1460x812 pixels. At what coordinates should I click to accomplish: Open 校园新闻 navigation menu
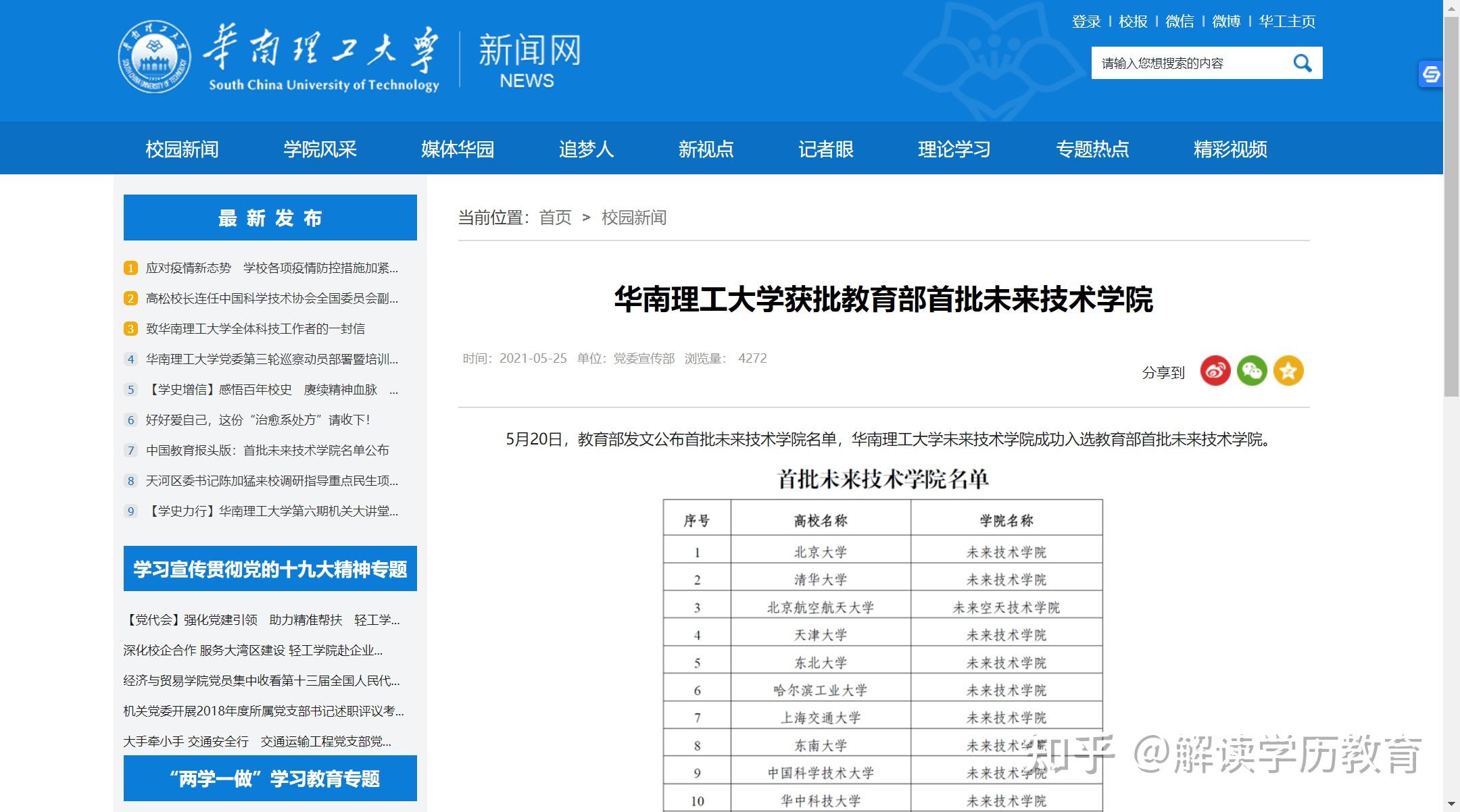(x=182, y=149)
